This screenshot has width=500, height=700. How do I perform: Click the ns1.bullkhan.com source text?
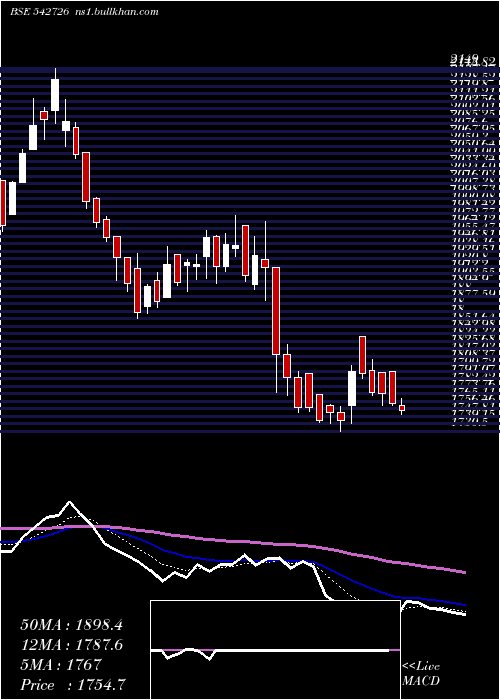(116, 12)
